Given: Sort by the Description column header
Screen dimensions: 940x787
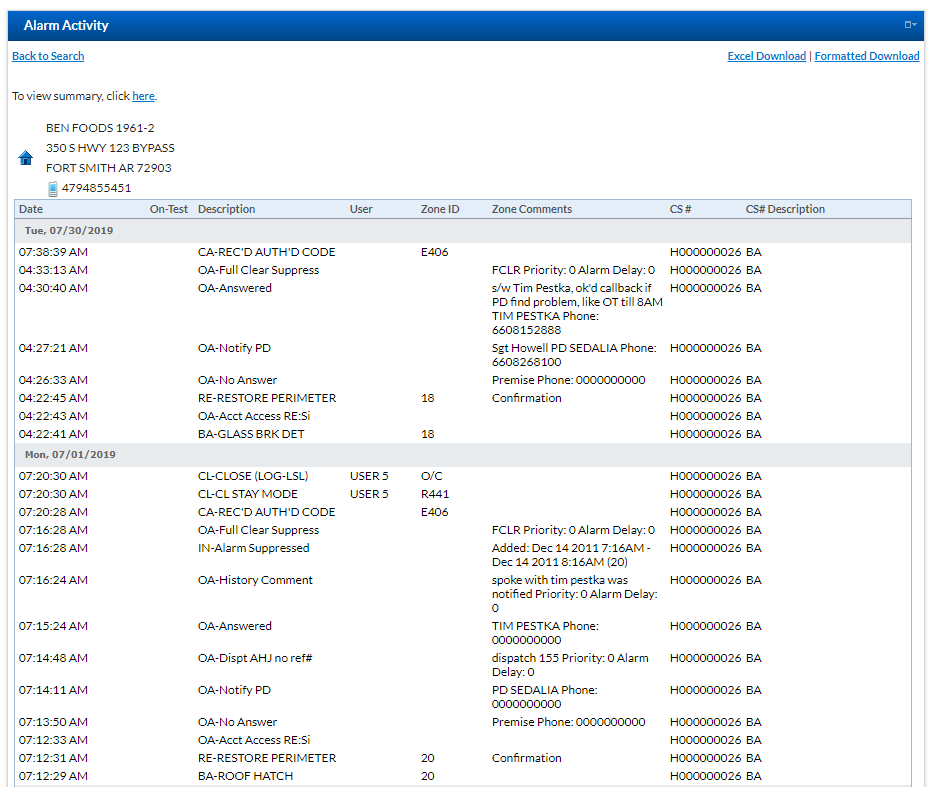Looking at the screenshot, I should pyautogui.click(x=226, y=209).
